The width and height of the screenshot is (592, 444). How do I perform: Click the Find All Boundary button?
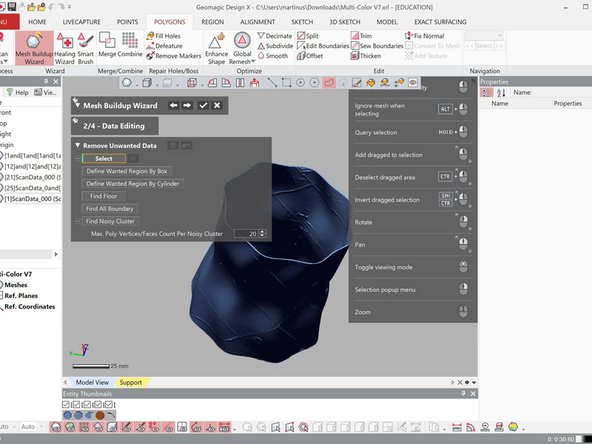pyautogui.click(x=109, y=208)
